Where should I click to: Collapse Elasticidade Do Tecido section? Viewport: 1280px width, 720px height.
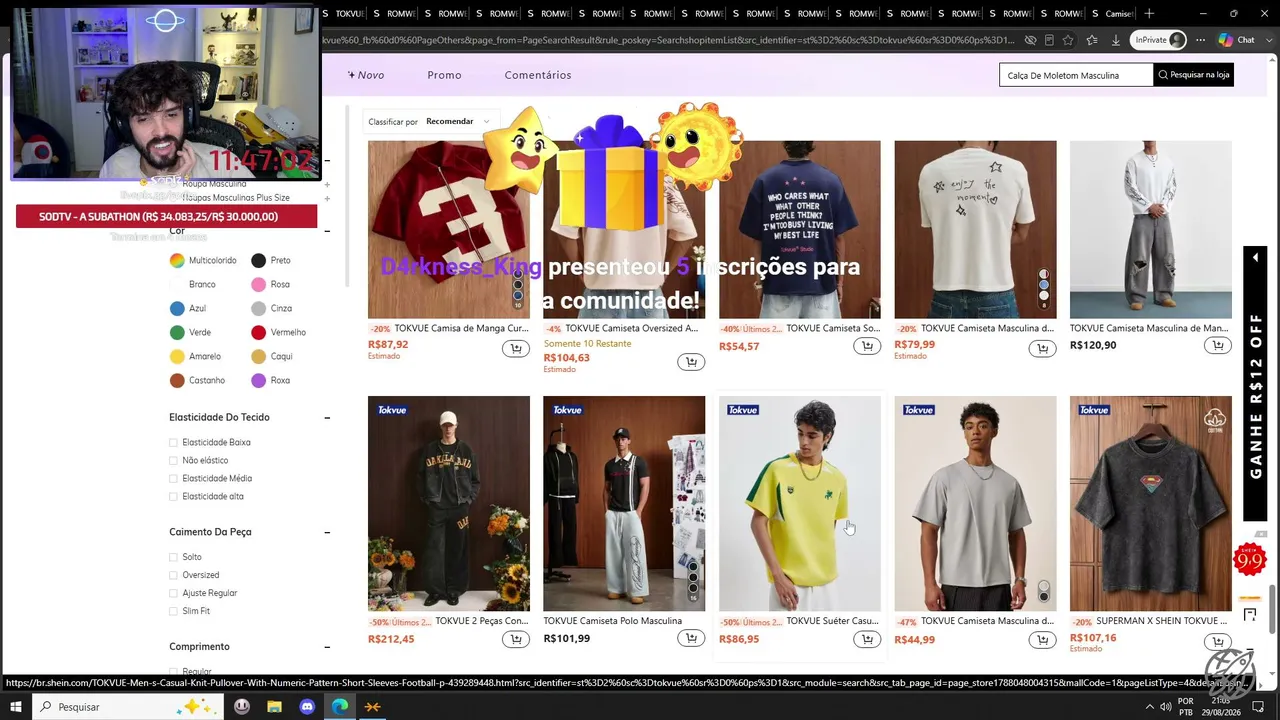tap(327, 418)
